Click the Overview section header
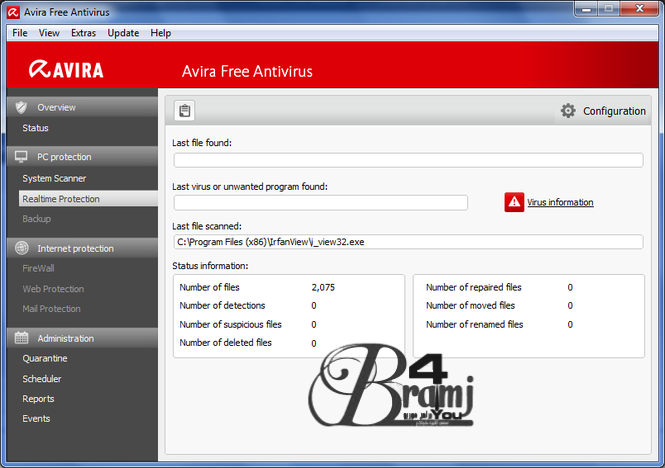This screenshot has height=468, width=665. coord(82,107)
